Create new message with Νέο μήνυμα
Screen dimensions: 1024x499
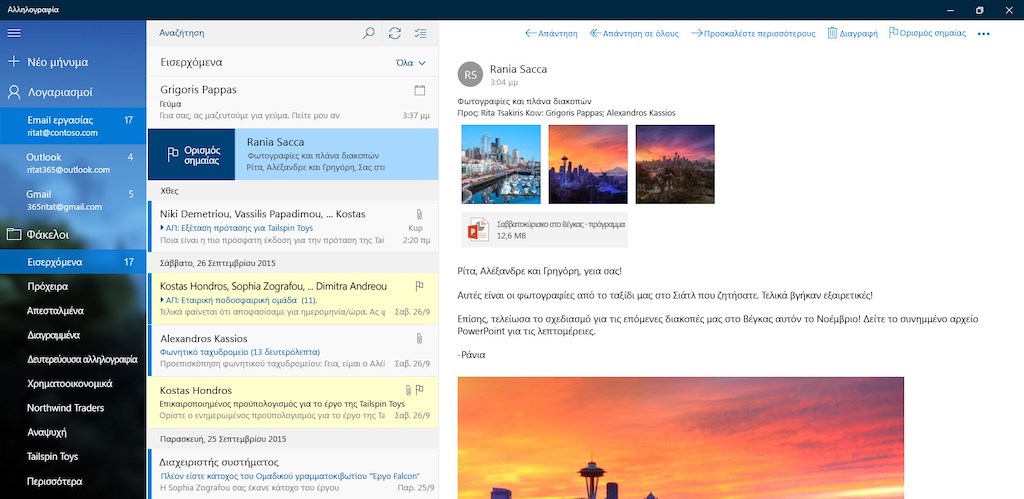pyautogui.click(x=60, y=62)
